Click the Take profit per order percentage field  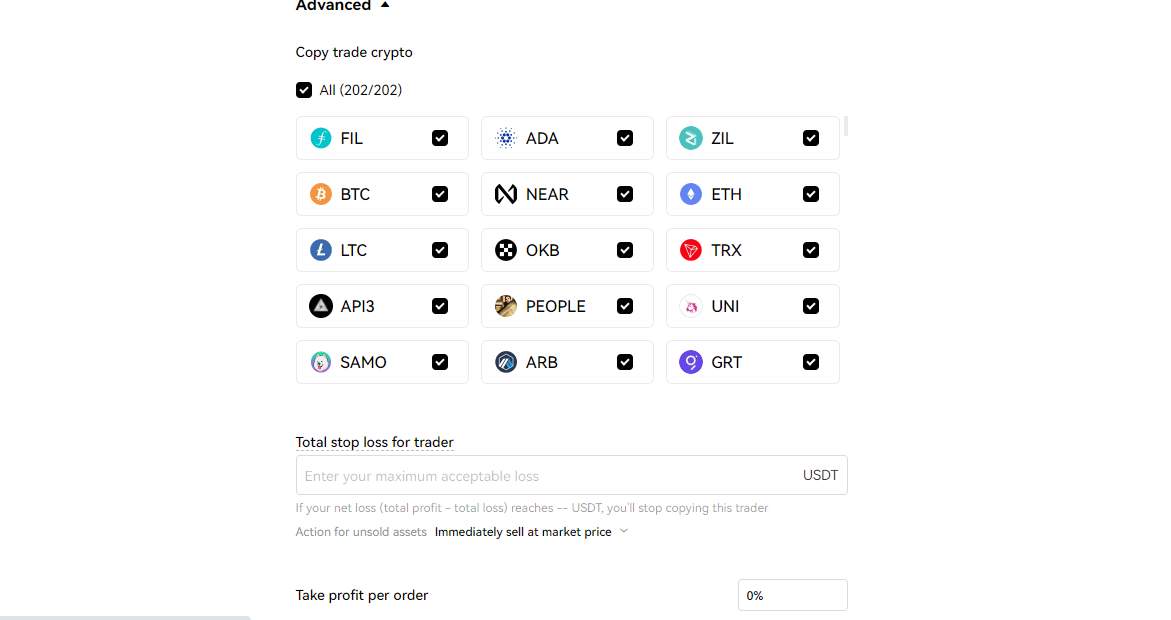792,595
